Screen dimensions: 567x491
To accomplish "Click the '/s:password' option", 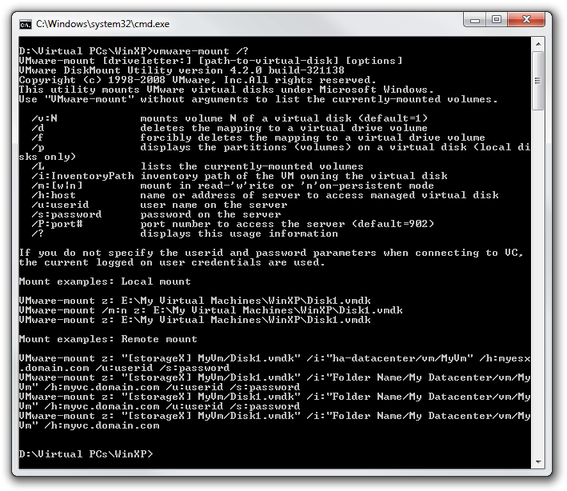I will coord(67,214).
